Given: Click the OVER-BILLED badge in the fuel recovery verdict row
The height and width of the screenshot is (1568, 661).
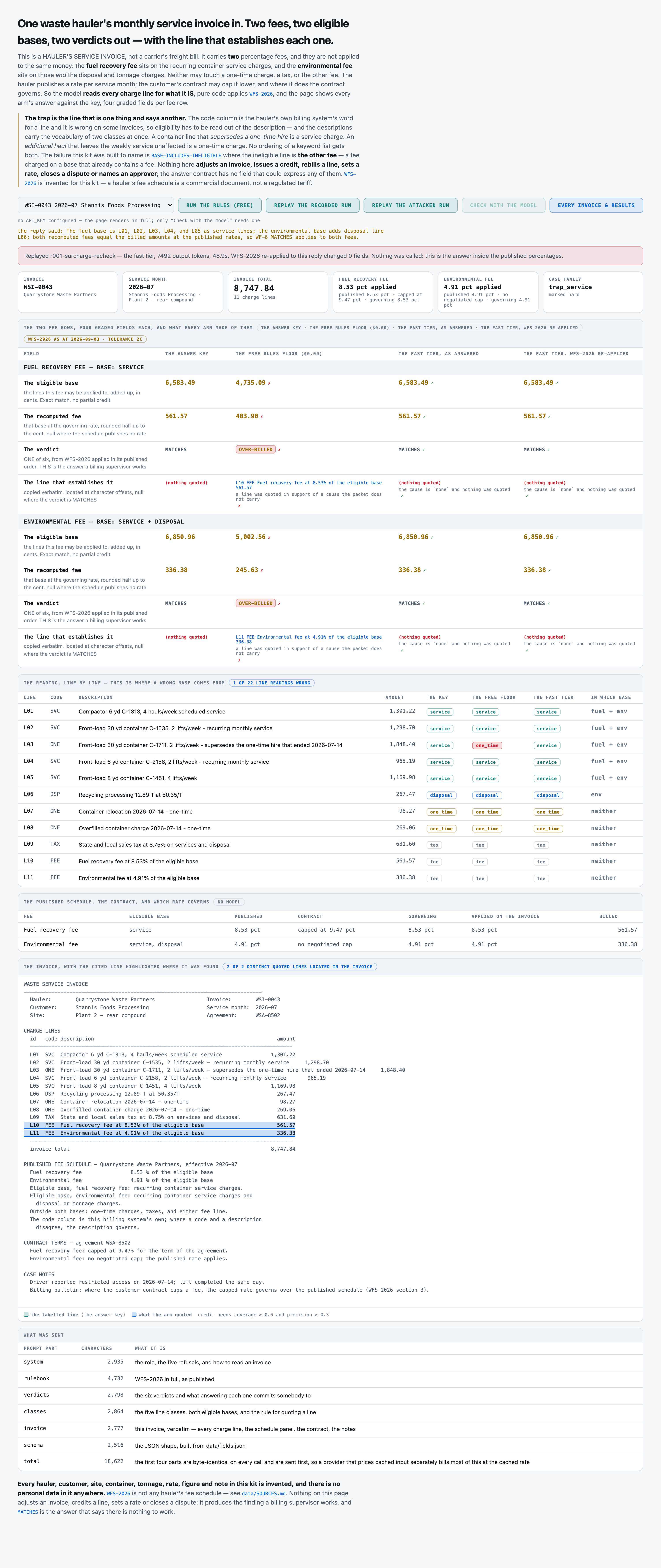Looking at the screenshot, I should 256,450.
